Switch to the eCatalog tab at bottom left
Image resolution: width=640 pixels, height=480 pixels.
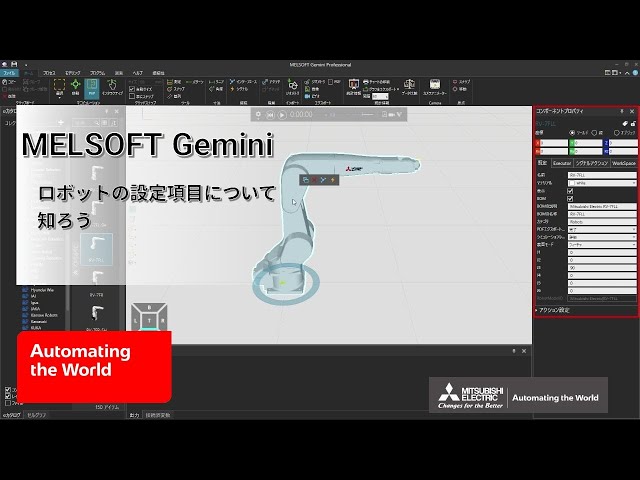(x=12, y=415)
